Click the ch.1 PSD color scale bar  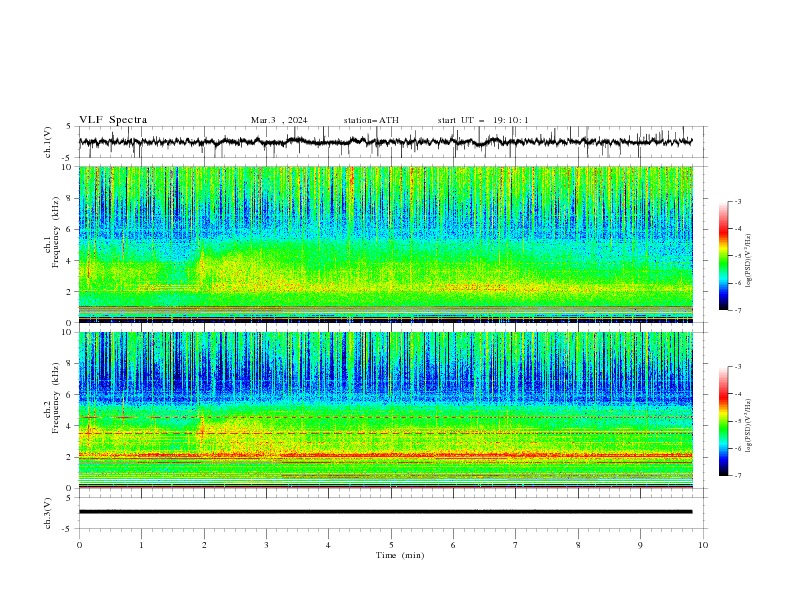(x=723, y=255)
